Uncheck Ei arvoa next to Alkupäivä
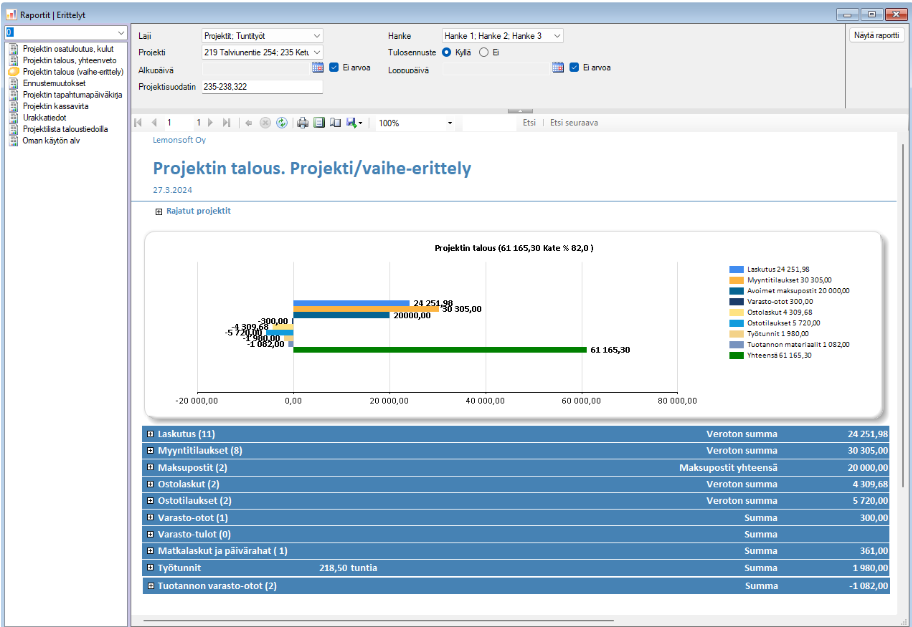912x627 pixels. point(335,68)
